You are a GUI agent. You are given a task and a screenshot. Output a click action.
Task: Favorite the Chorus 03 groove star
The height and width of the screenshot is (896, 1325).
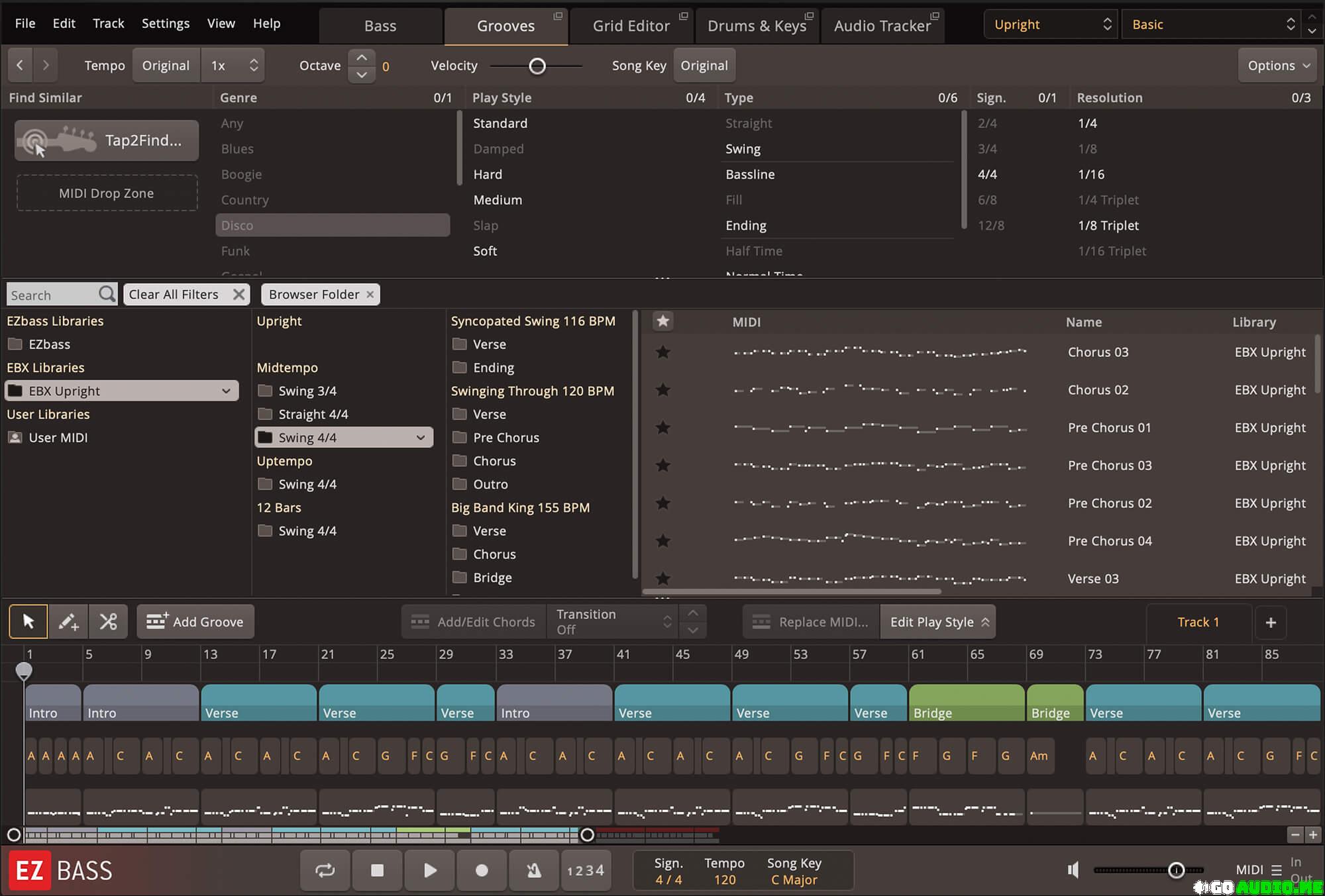pyautogui.click(x=662, y=352)
